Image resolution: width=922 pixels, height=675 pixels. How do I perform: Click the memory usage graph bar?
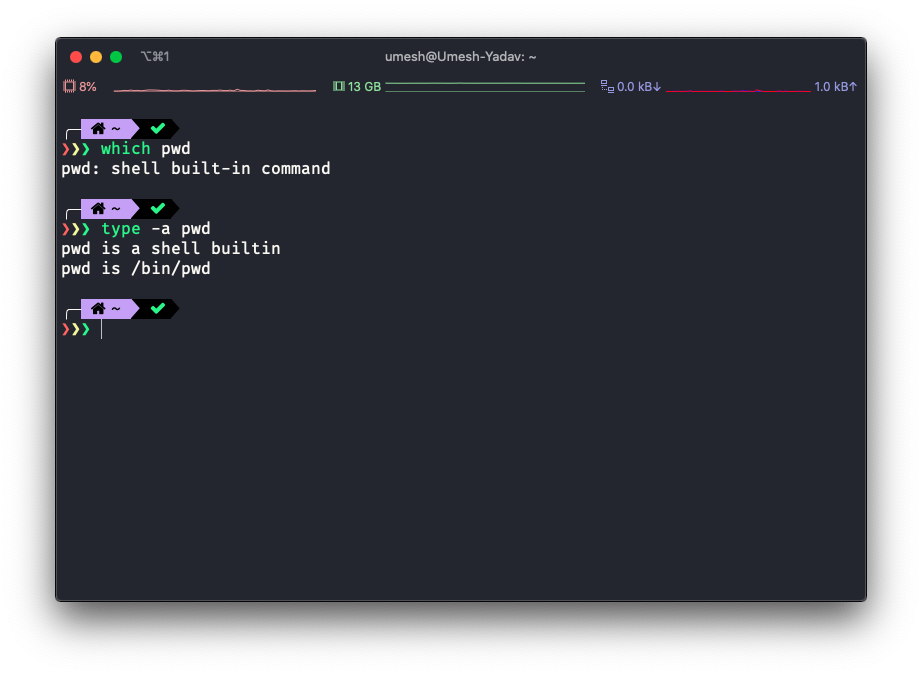click(484, 87)
